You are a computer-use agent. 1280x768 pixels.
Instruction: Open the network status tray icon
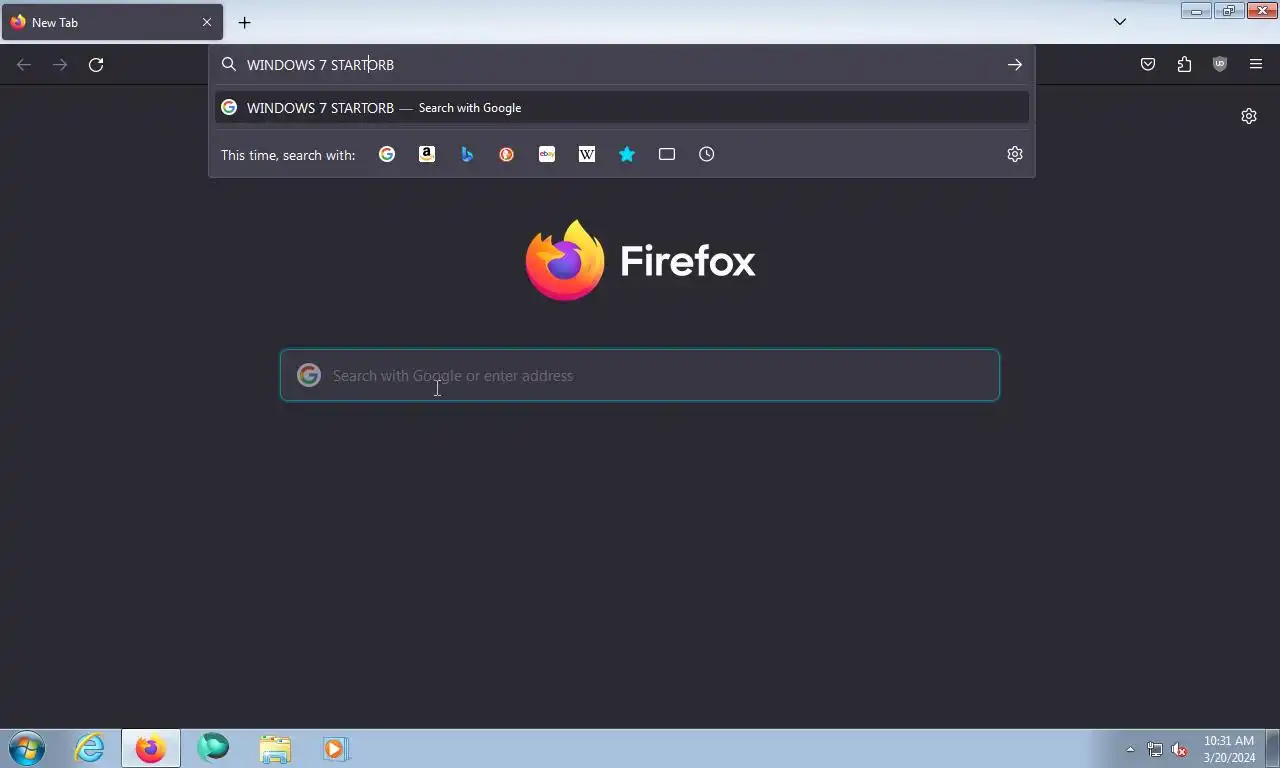coord(1155,749)
